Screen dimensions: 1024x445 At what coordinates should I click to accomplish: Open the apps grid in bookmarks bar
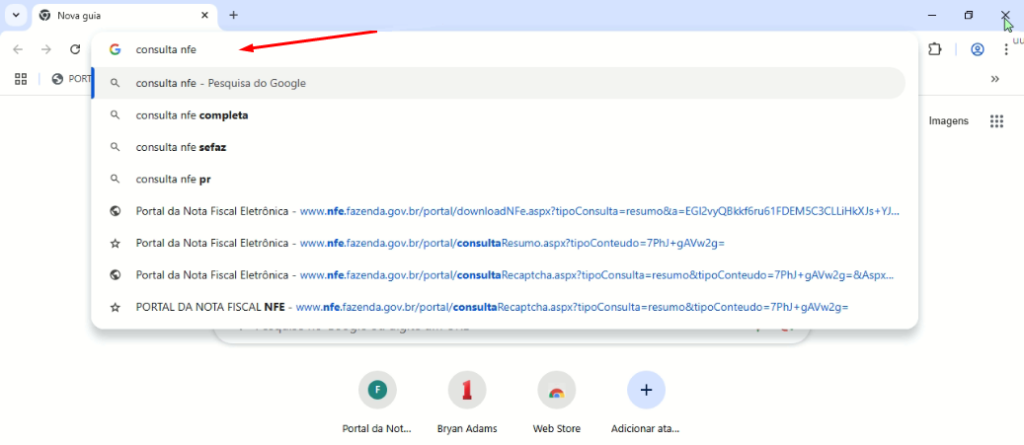tap(21, 79)
